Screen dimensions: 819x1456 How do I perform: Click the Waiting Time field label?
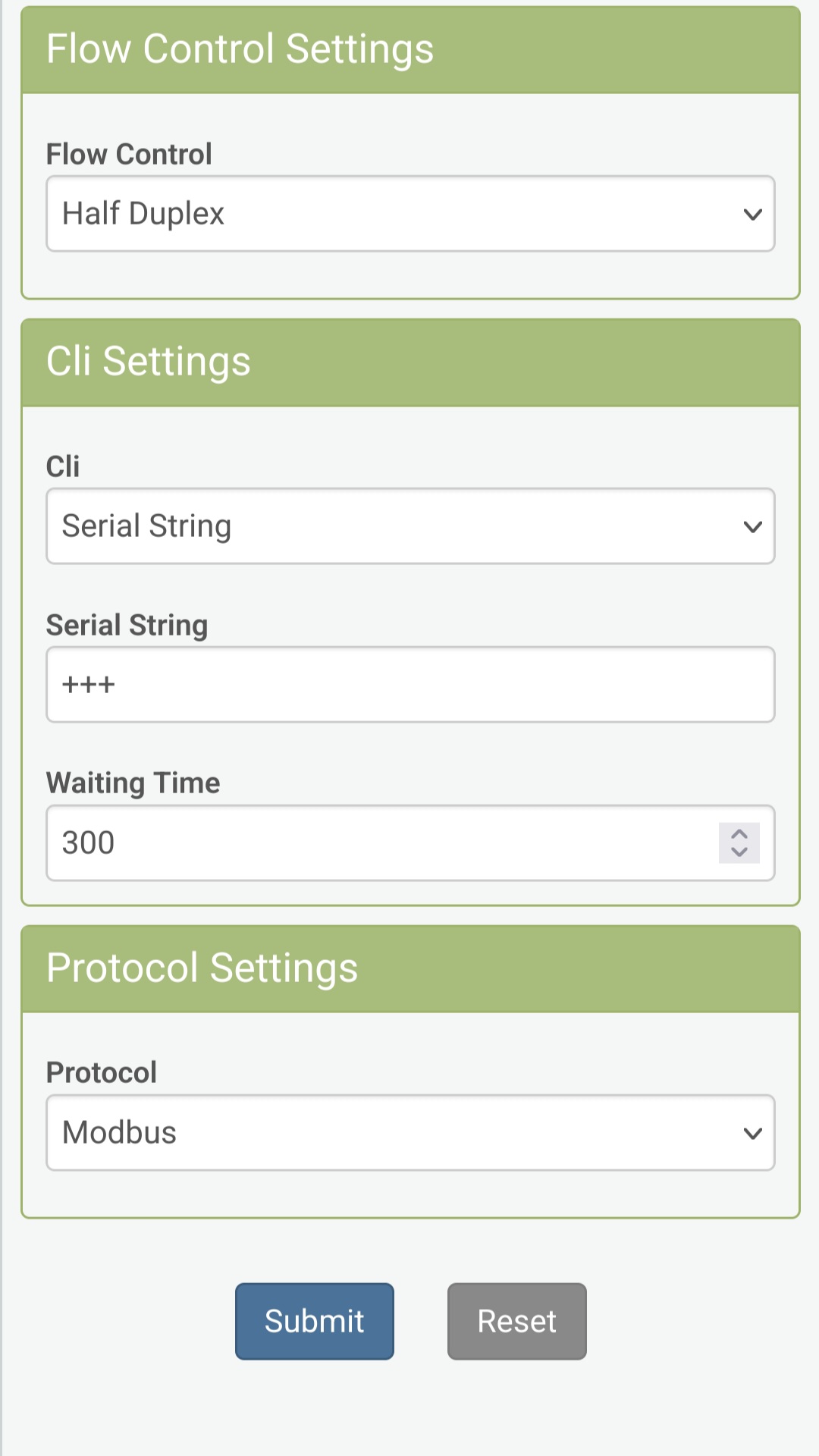[x=133, y=783]
